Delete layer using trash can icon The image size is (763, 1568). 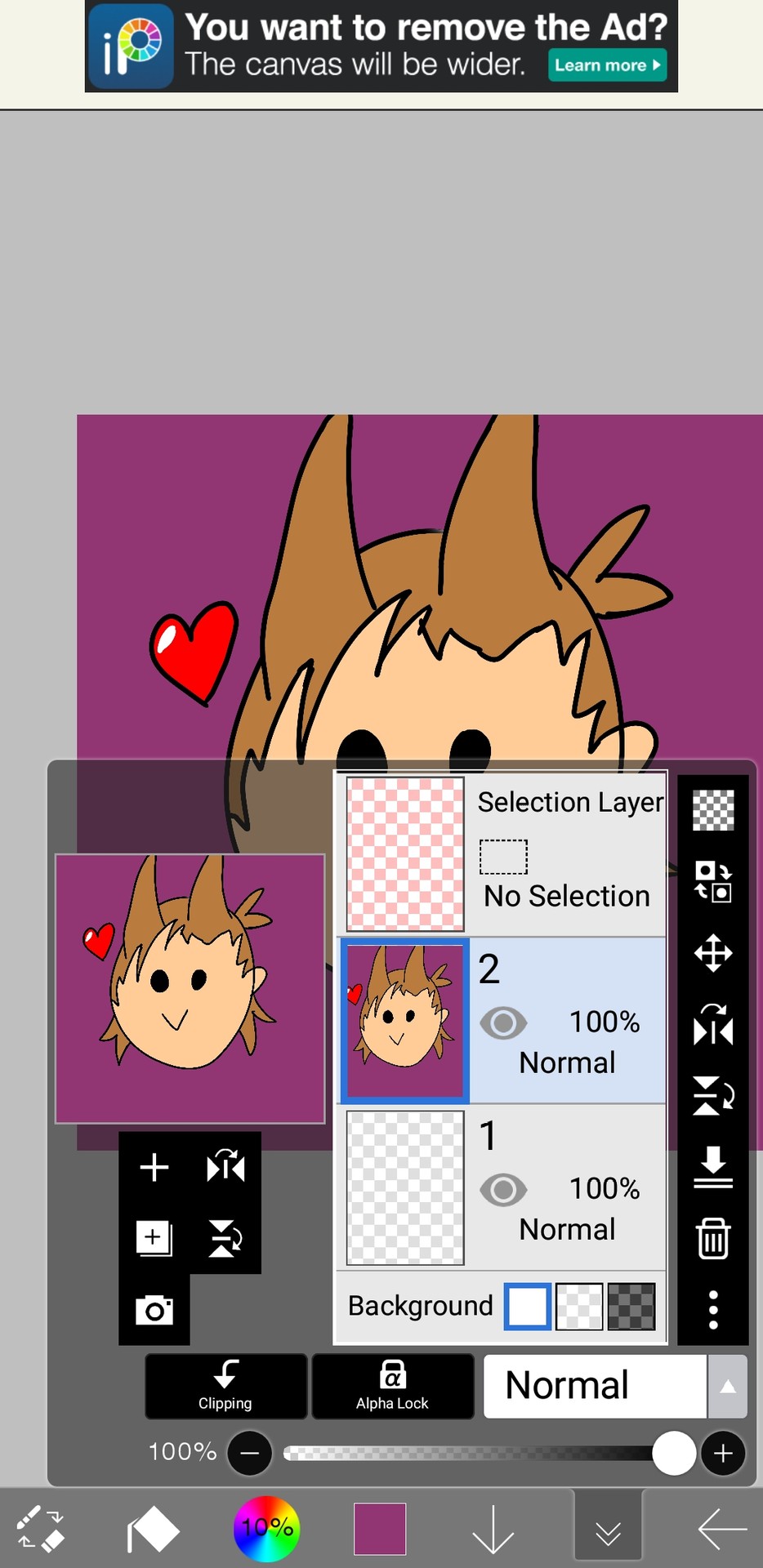(x=713, y=1238)
